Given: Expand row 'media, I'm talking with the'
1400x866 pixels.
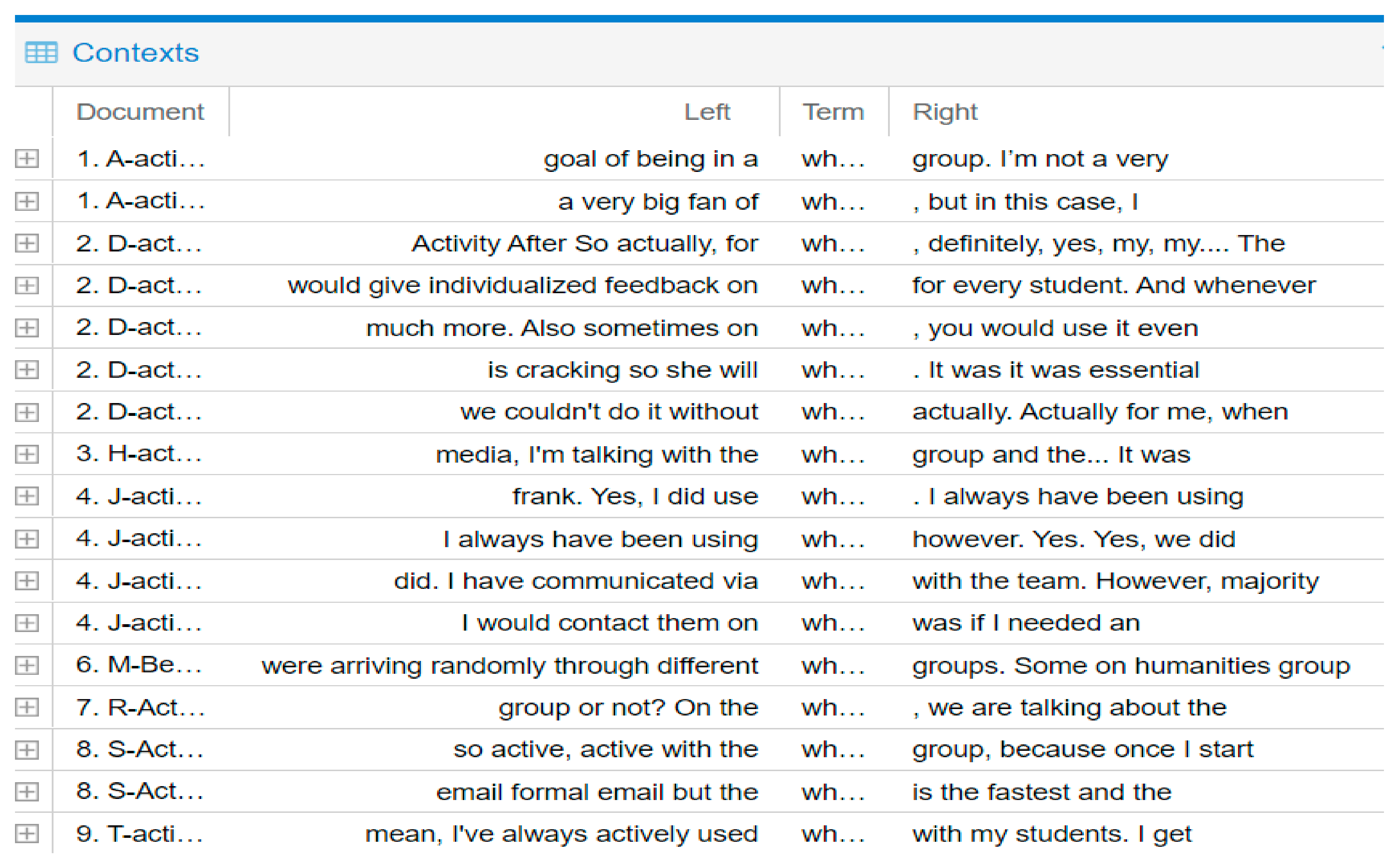Looking at the screenshot, I should (x=27, y=454).
